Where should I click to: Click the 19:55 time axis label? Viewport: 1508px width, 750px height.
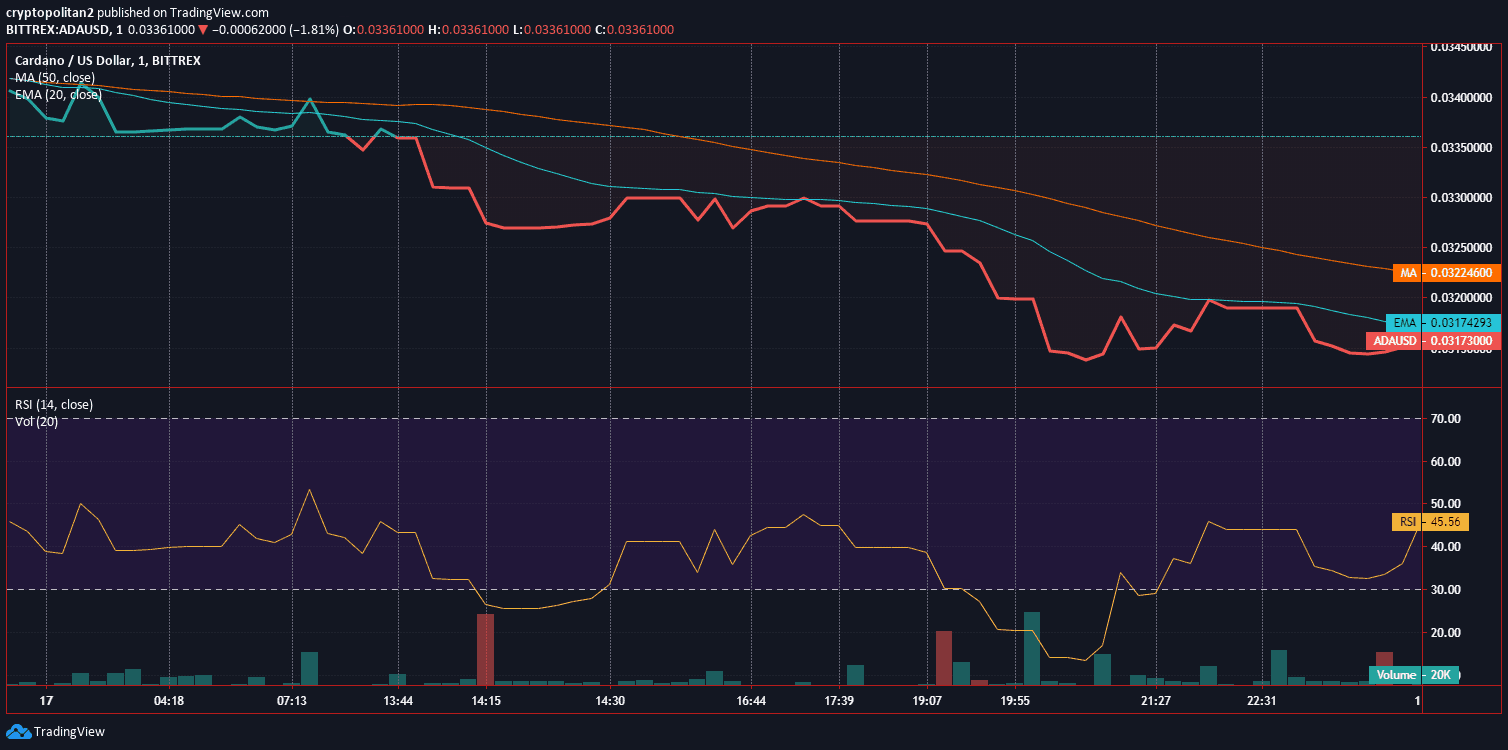click(x=1015, y=701)
